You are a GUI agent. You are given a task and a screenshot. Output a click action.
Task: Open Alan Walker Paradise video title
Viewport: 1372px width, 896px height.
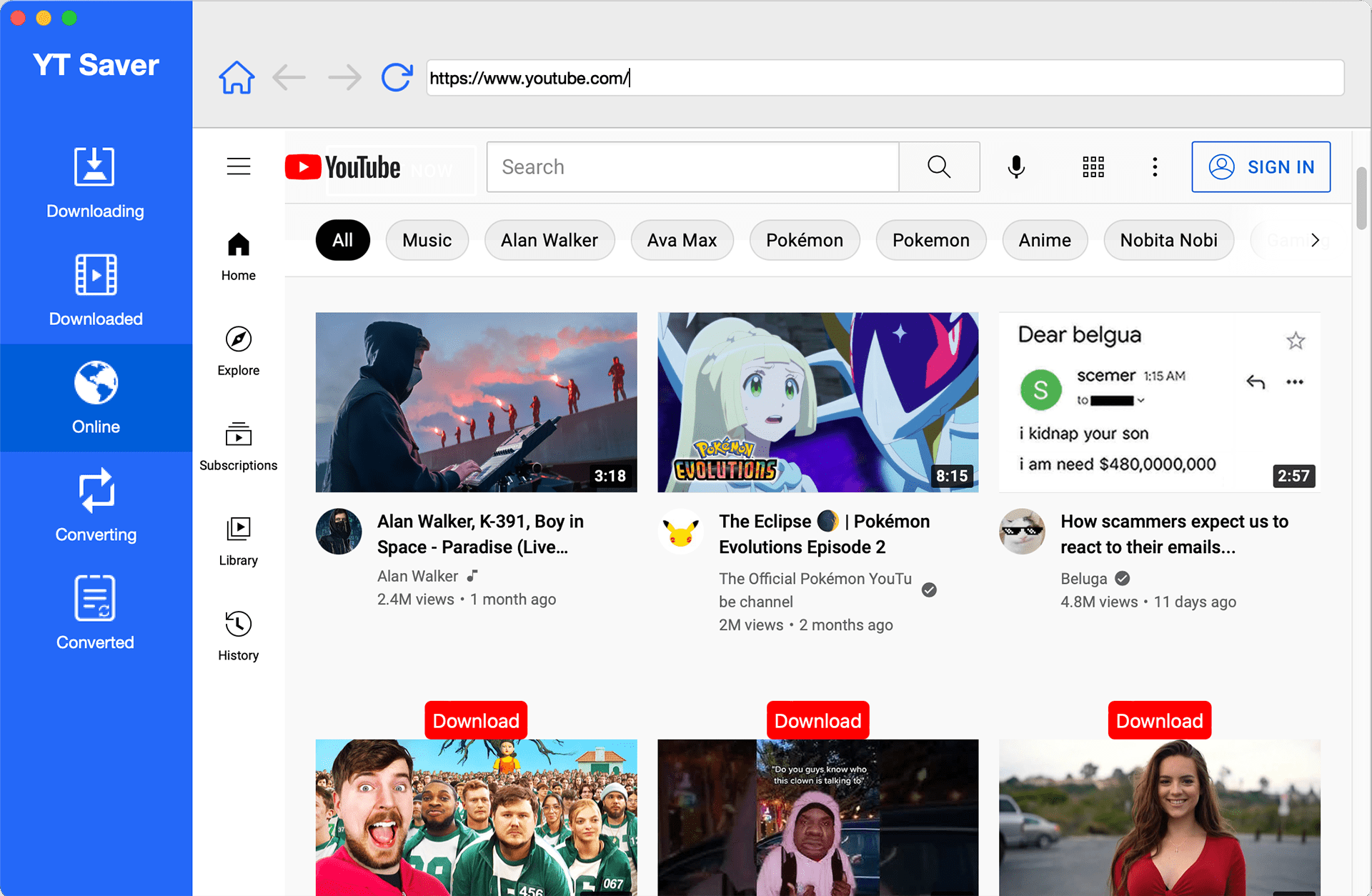[480, 534]
